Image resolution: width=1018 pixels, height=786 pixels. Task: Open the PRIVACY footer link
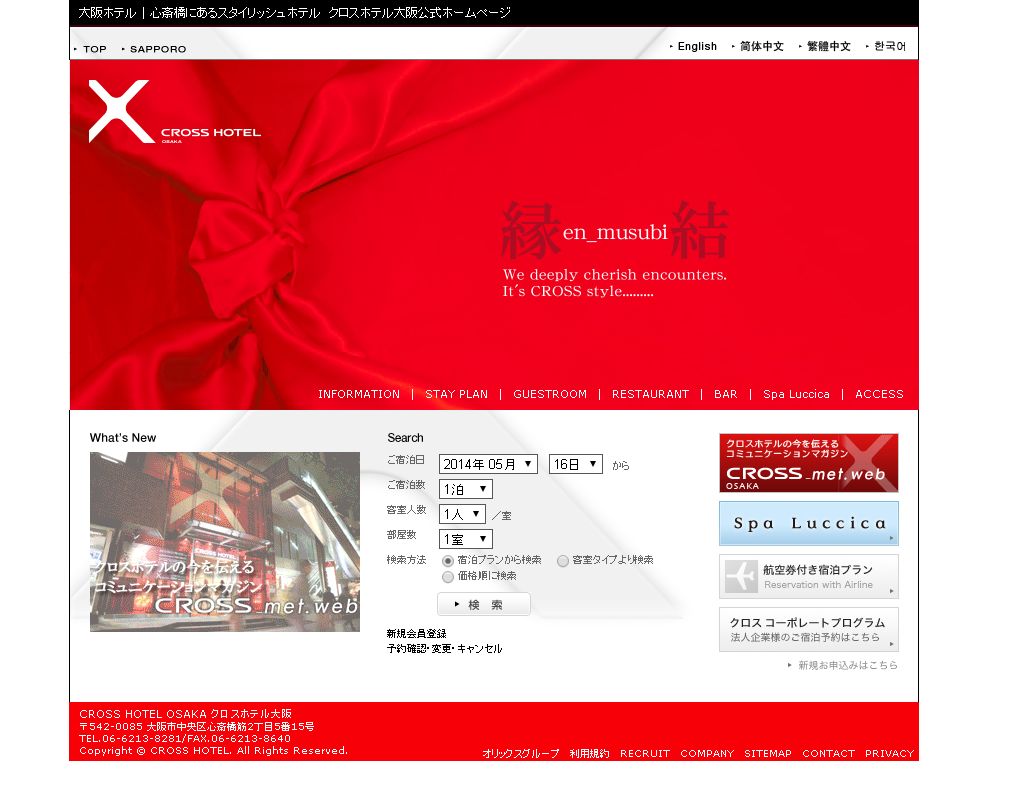(889, 754)
